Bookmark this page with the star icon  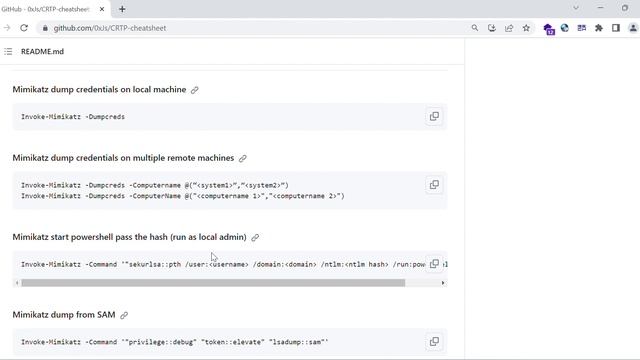click(x=526, y=28)
